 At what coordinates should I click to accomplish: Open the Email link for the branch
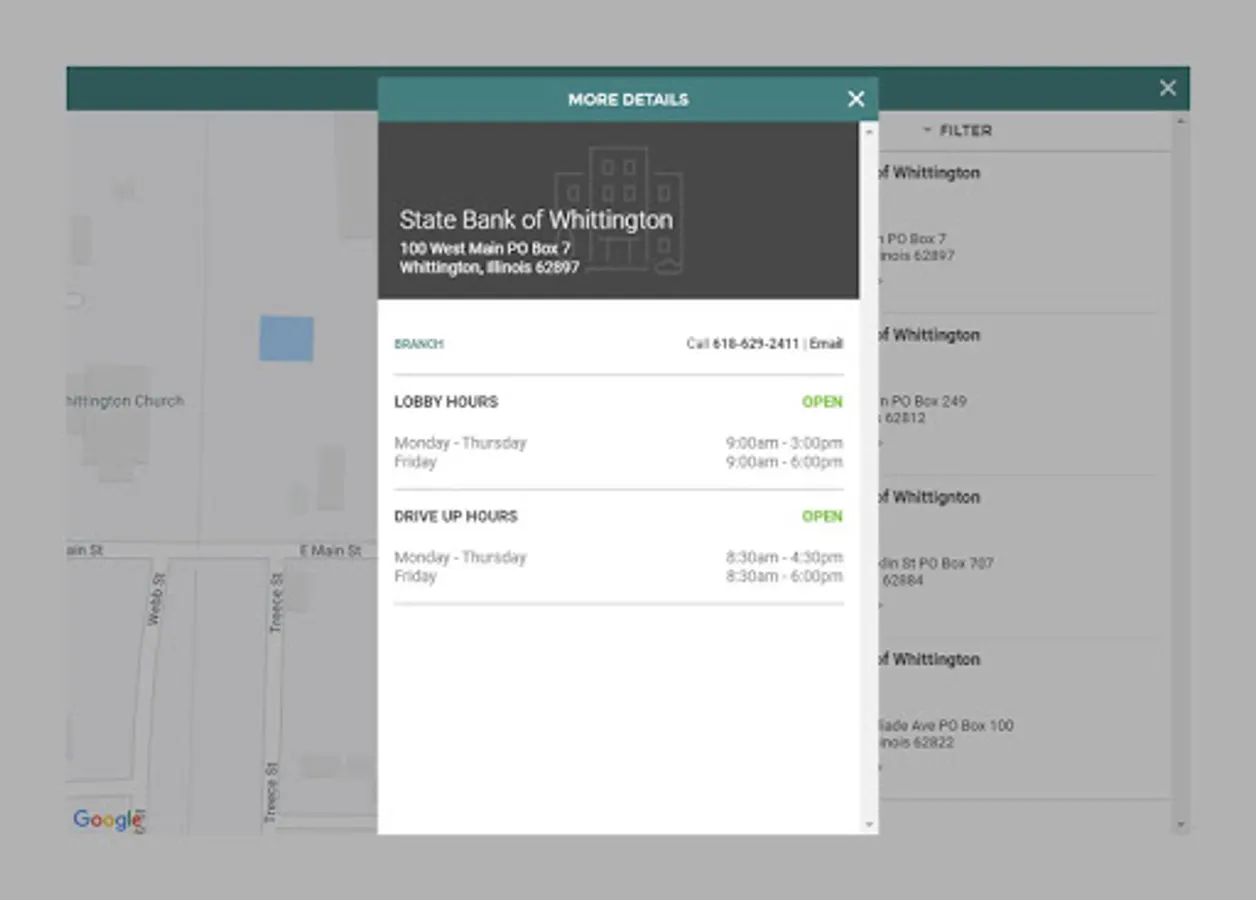pyautogui.click(x=826, y=344)
